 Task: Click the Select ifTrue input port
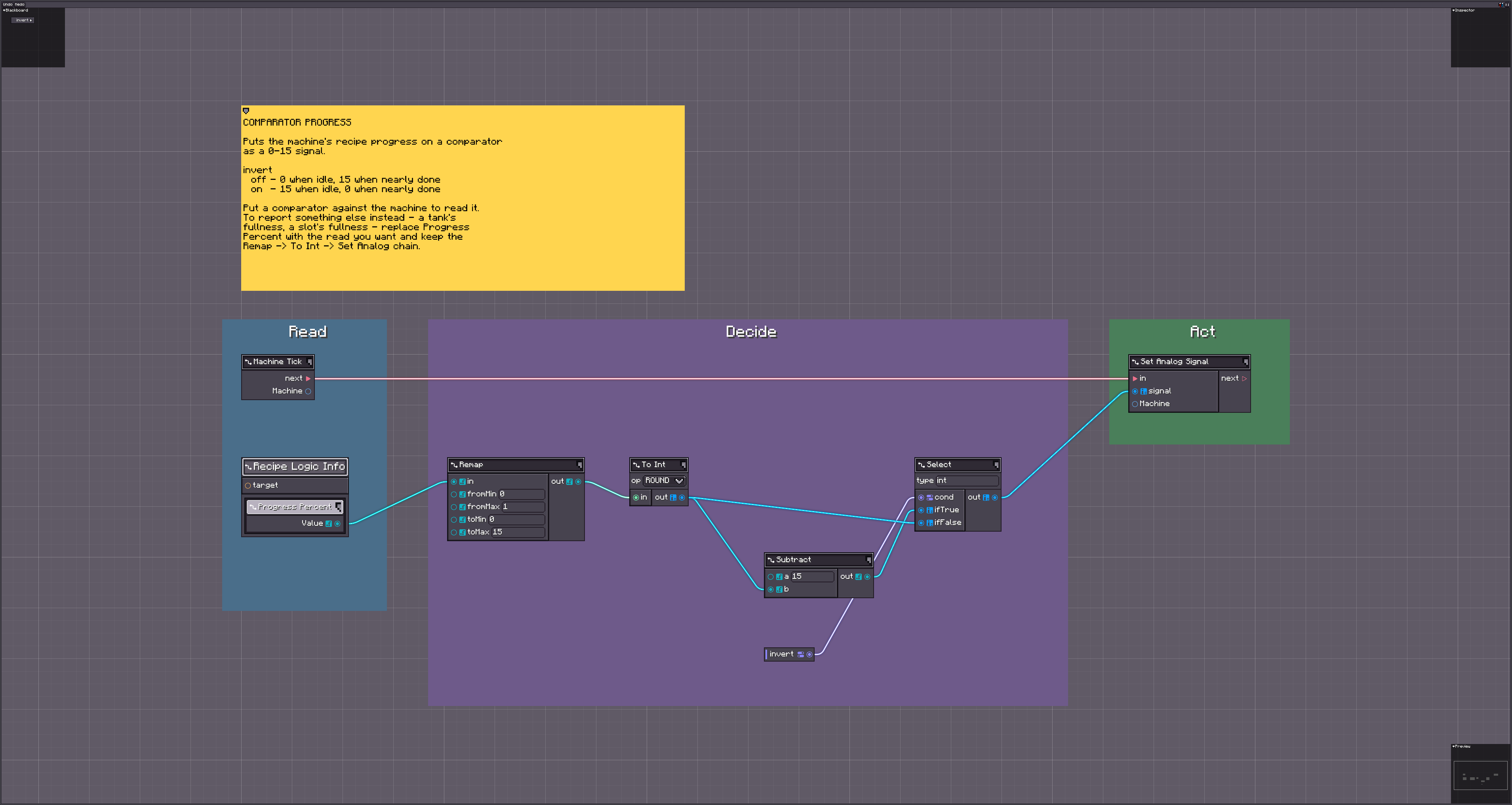[x=921, y=510]
